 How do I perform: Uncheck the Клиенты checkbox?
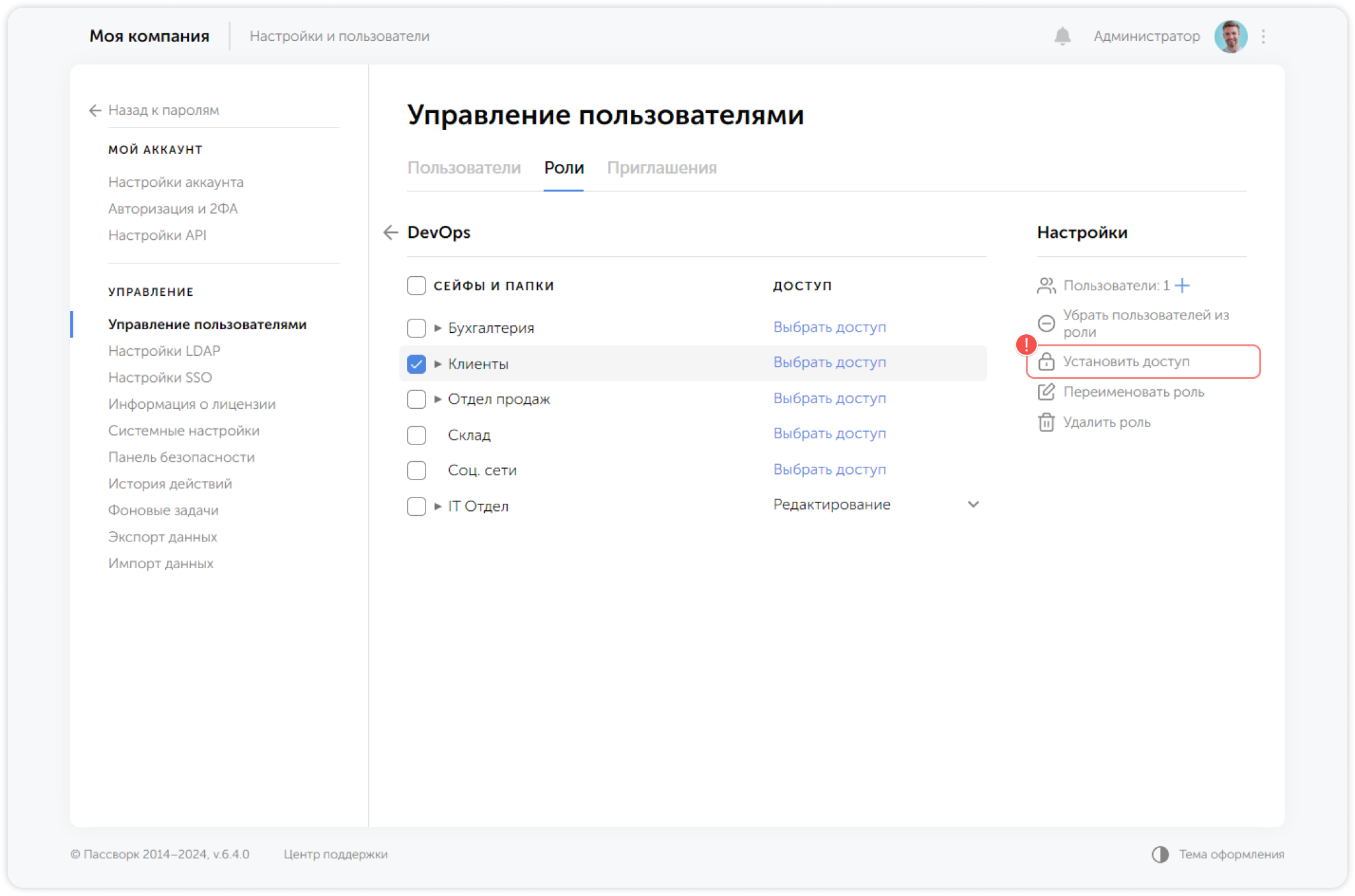pos(416,364)
